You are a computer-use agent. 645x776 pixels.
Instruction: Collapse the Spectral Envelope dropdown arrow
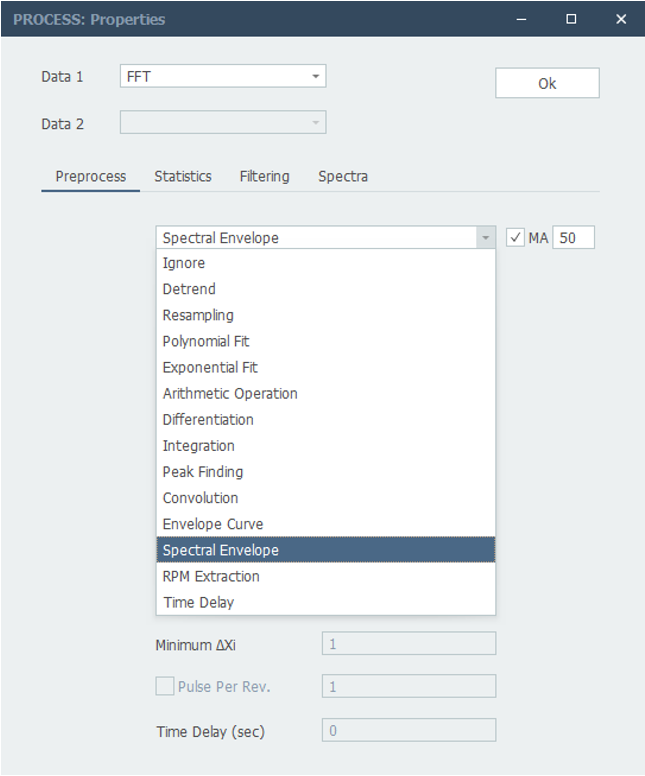tap(486, 238)
